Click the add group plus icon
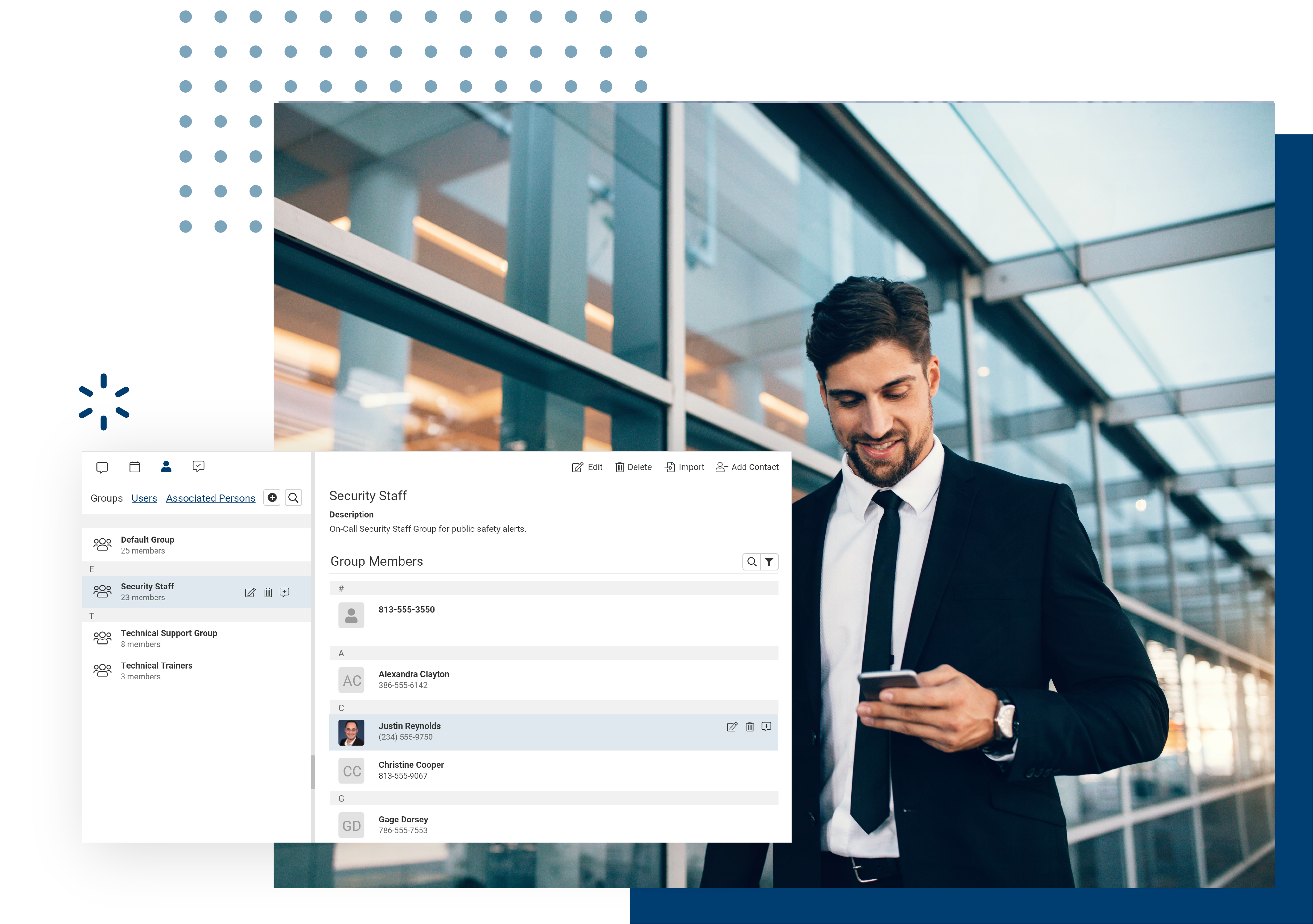1313x924 pixels. click(272, 498)
